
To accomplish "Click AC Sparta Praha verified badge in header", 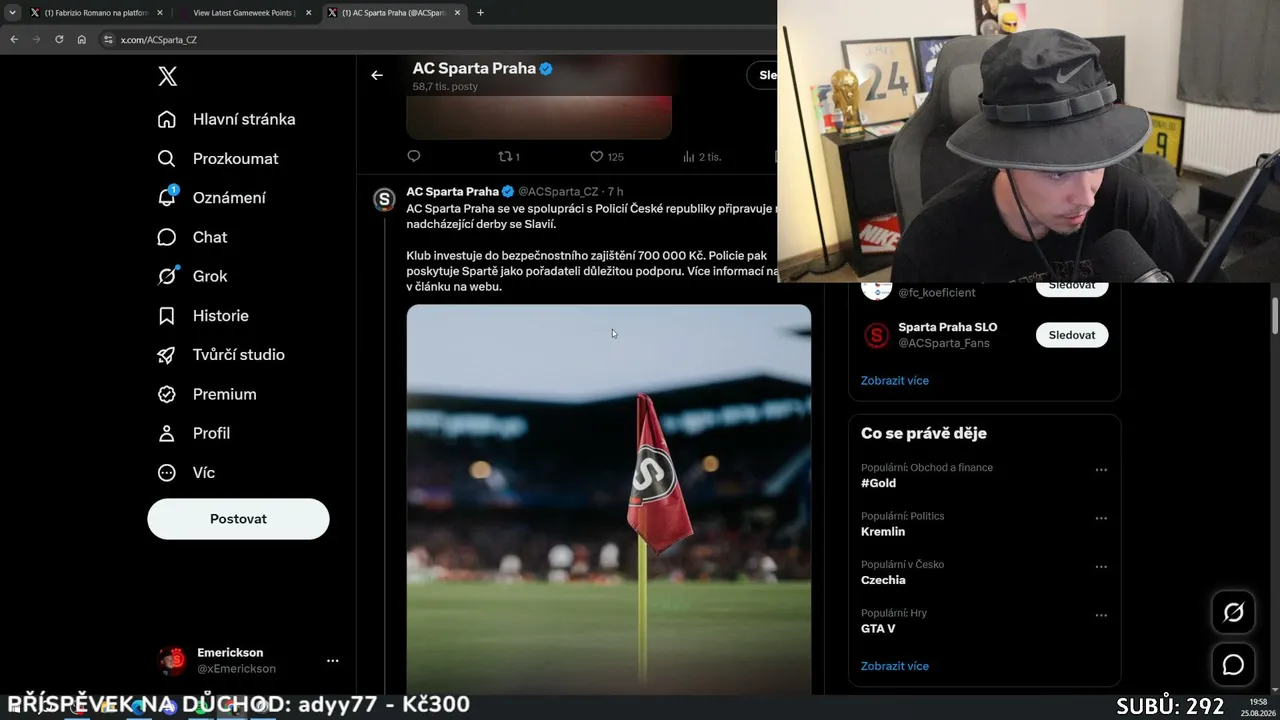I will 546,69.
